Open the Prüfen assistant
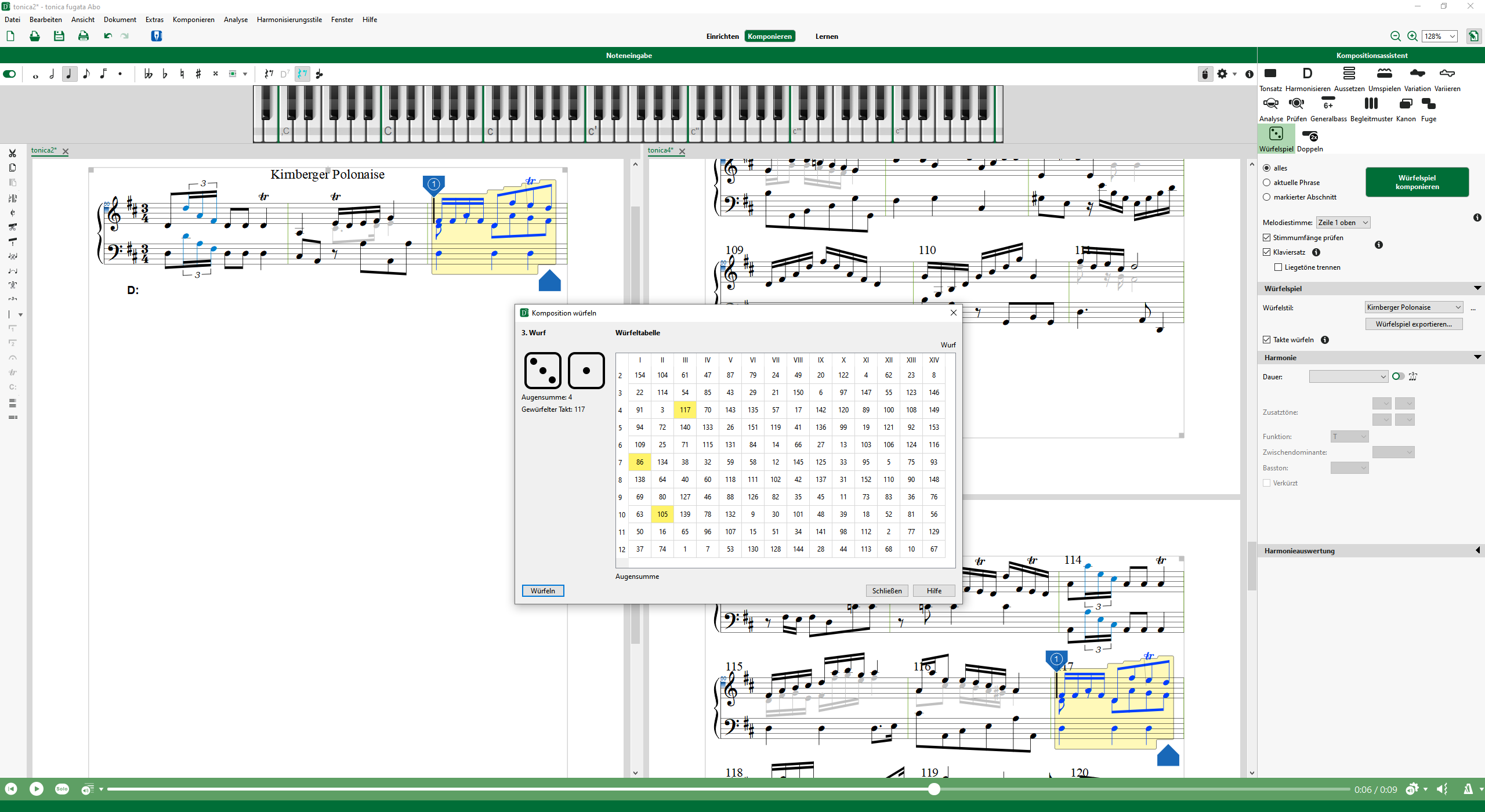 (1296, 110)
